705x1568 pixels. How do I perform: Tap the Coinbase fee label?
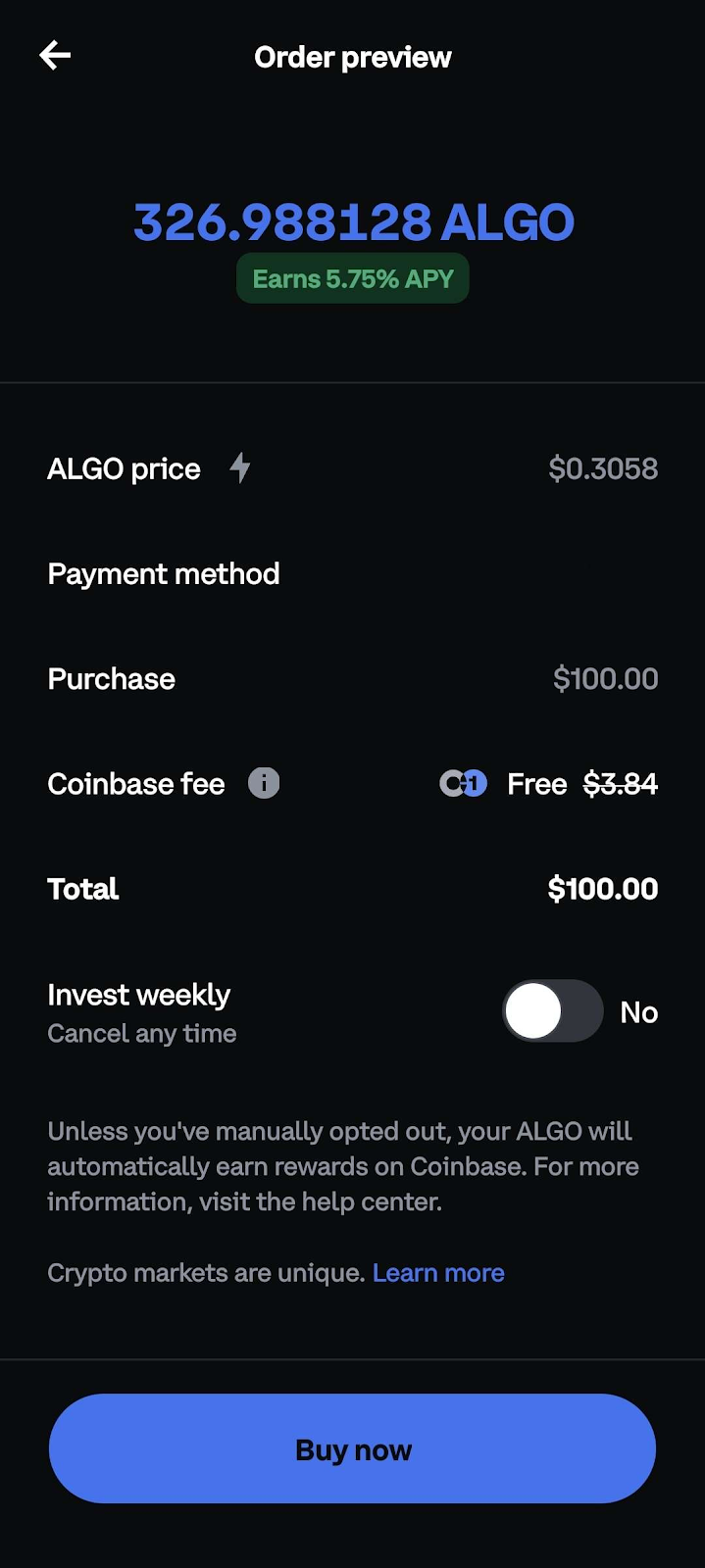click(136, 784)
